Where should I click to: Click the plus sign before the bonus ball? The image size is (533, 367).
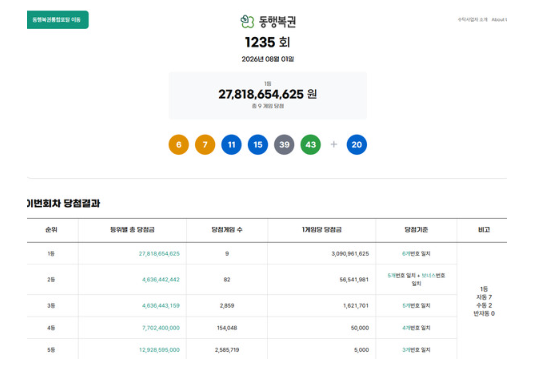[334, 144]
